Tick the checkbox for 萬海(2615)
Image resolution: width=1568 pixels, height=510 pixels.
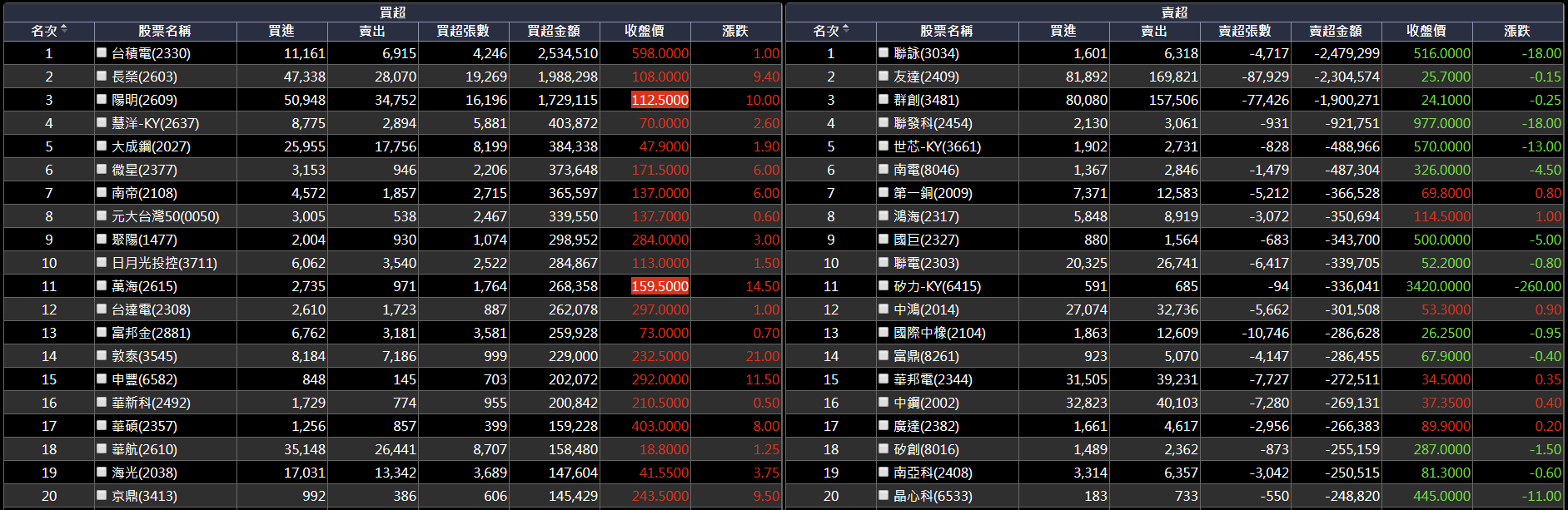102,285
